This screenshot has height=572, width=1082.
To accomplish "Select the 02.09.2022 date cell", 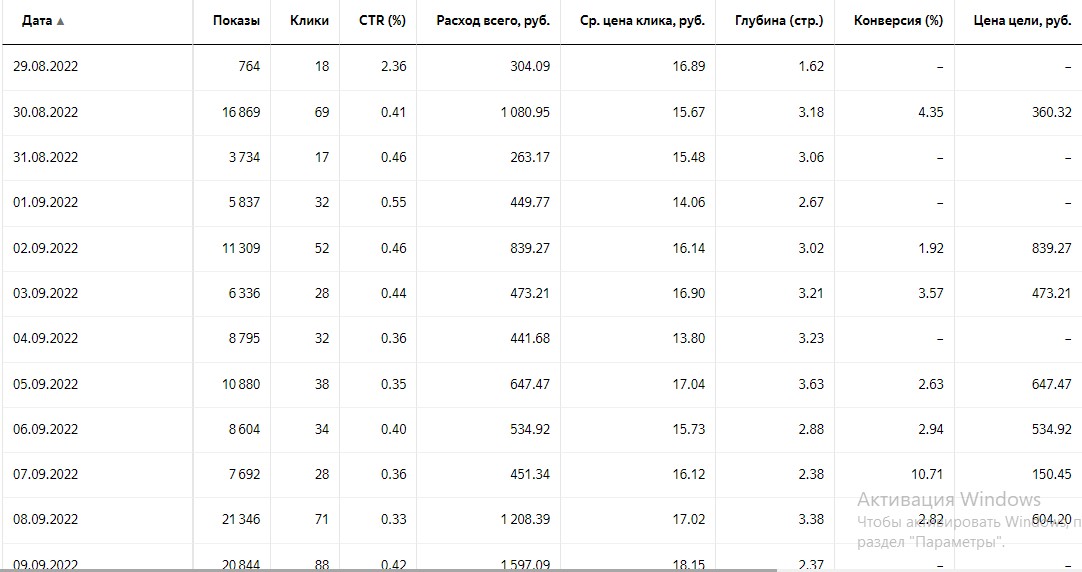I will point(46,248).
